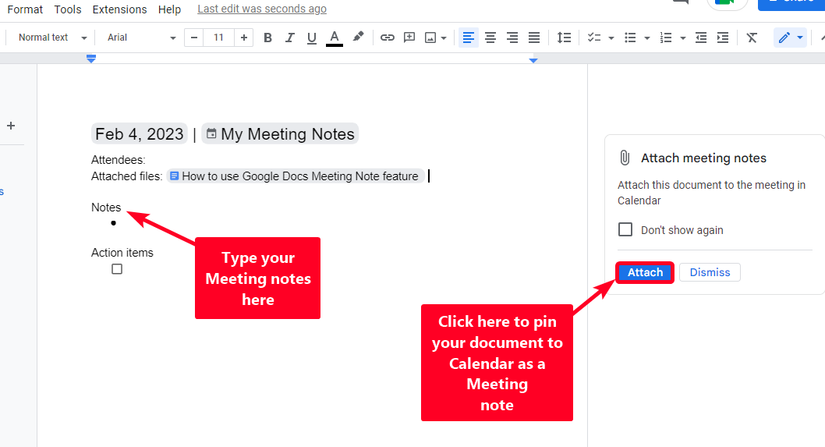The image size is (825, 447).
Task: Click the font size field
Action: click(x=218, y=38)
